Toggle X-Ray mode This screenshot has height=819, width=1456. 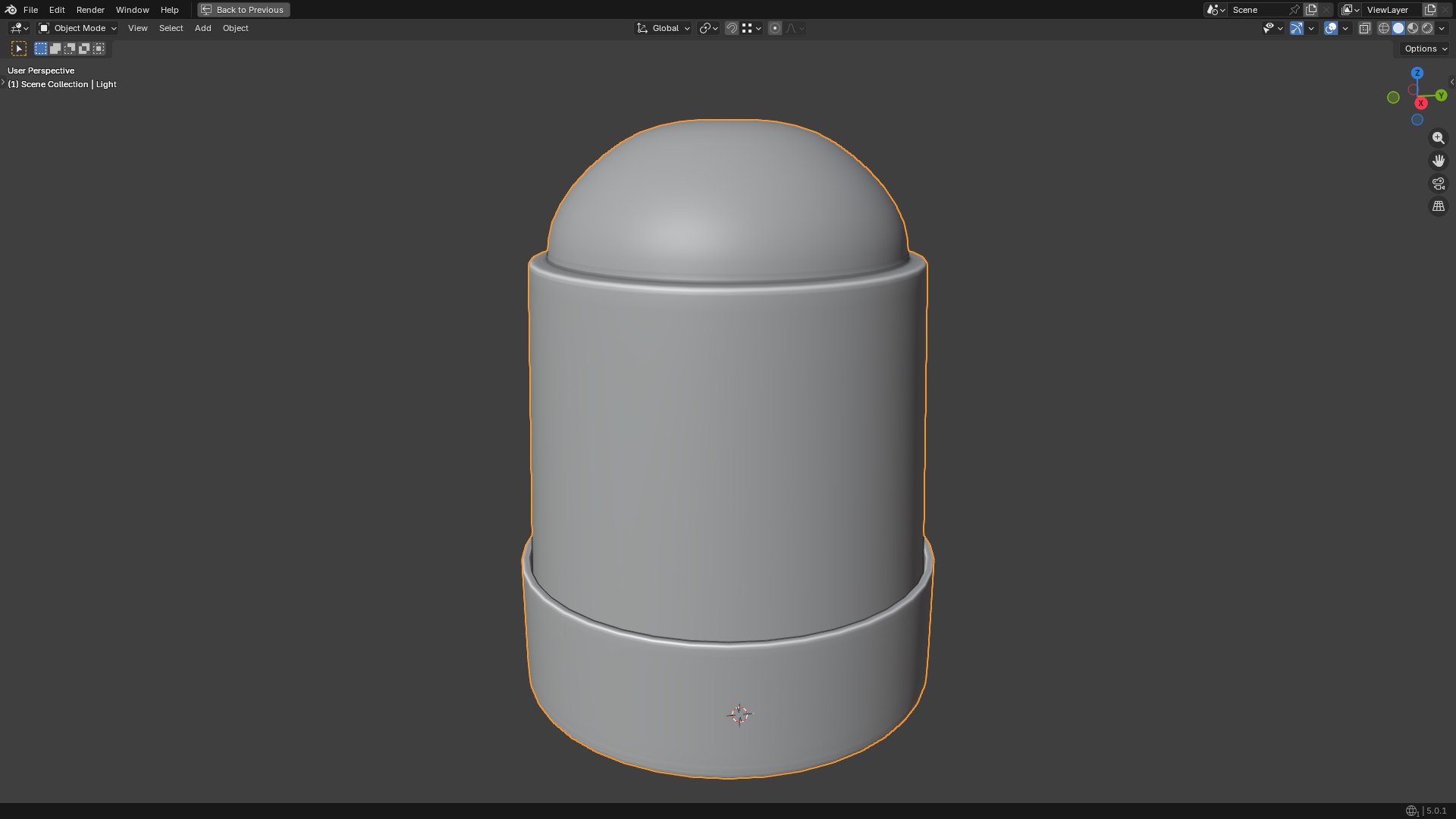[x=1364, y=28]
